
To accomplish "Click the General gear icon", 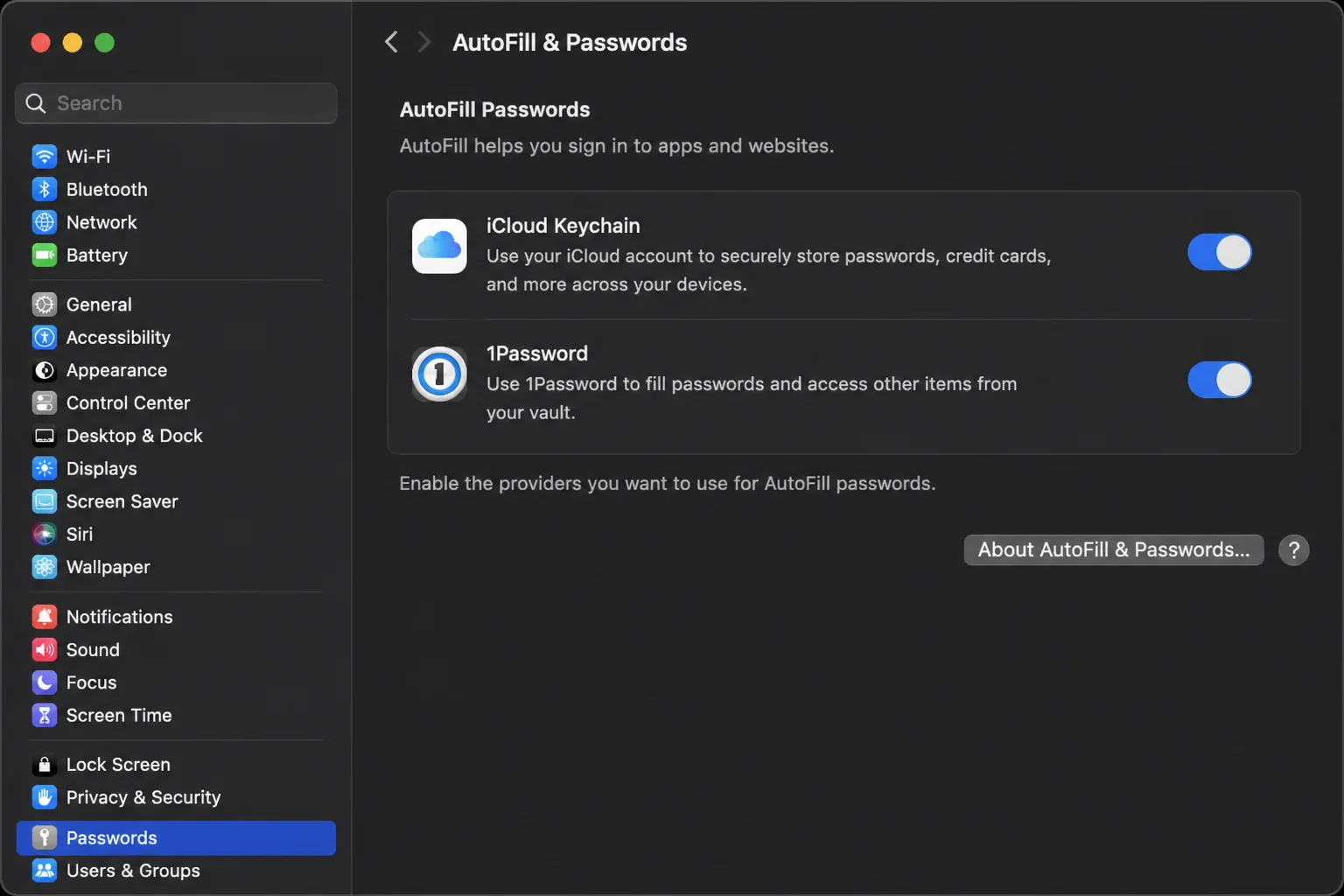I will [45, 304].
